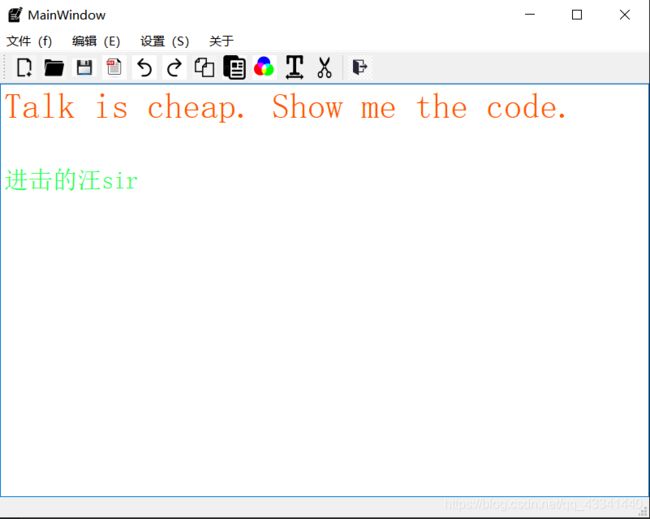
Task: Click on the green text '进击的汪sir'
Action: tap(71, 180)
